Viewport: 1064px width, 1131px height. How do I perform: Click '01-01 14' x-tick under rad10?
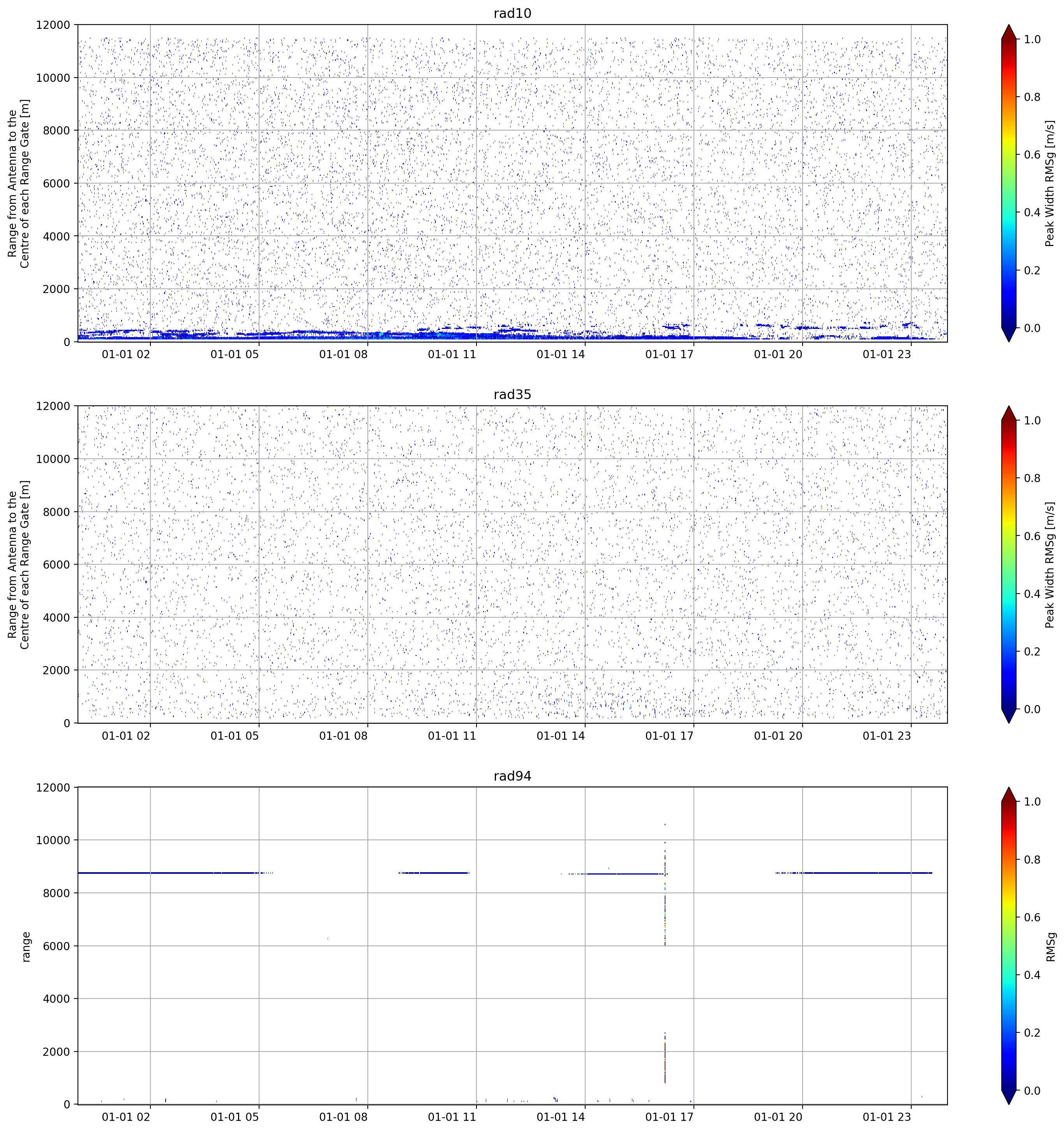click(561, 354)
